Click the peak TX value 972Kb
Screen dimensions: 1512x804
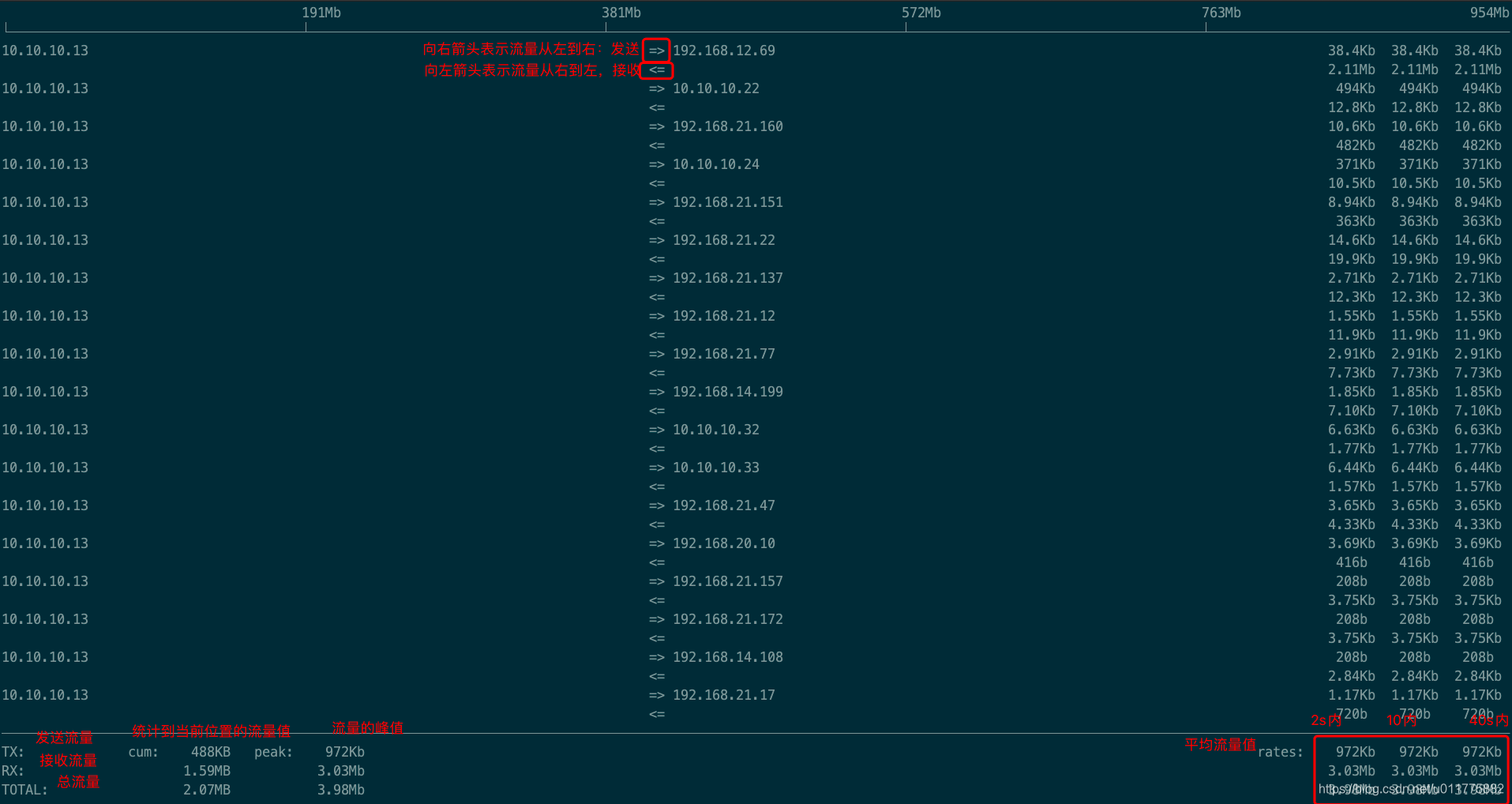[345, 752]
